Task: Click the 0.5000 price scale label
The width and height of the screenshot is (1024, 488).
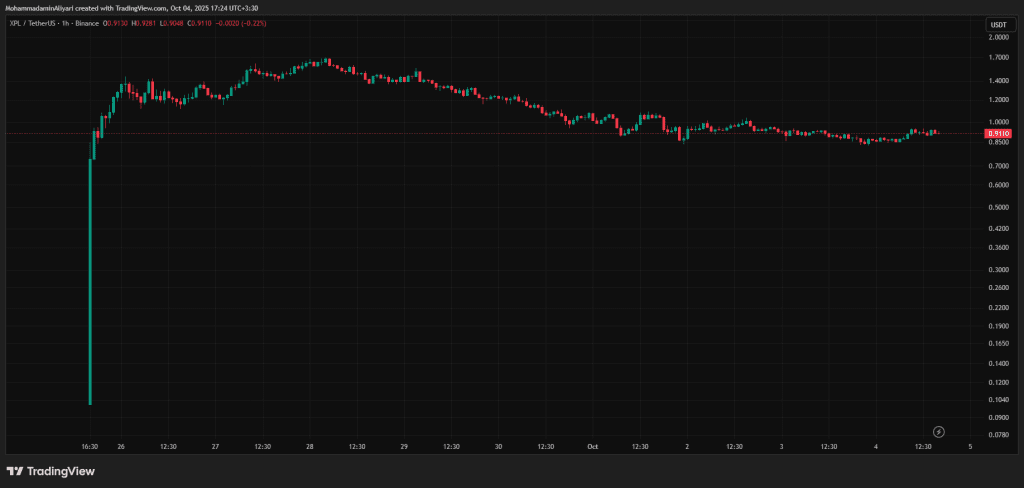Action: (998, 207)
